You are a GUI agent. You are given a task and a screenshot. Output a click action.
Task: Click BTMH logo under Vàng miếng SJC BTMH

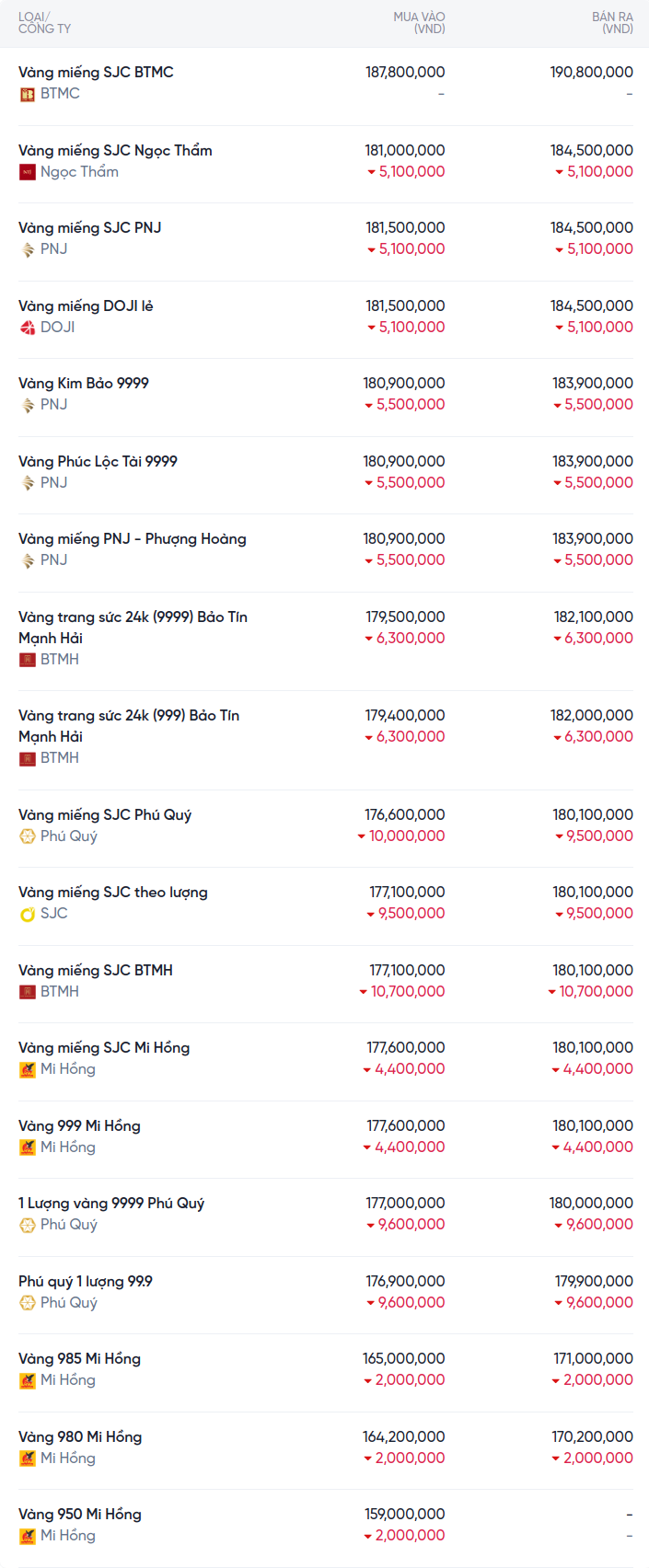point(28,992)
